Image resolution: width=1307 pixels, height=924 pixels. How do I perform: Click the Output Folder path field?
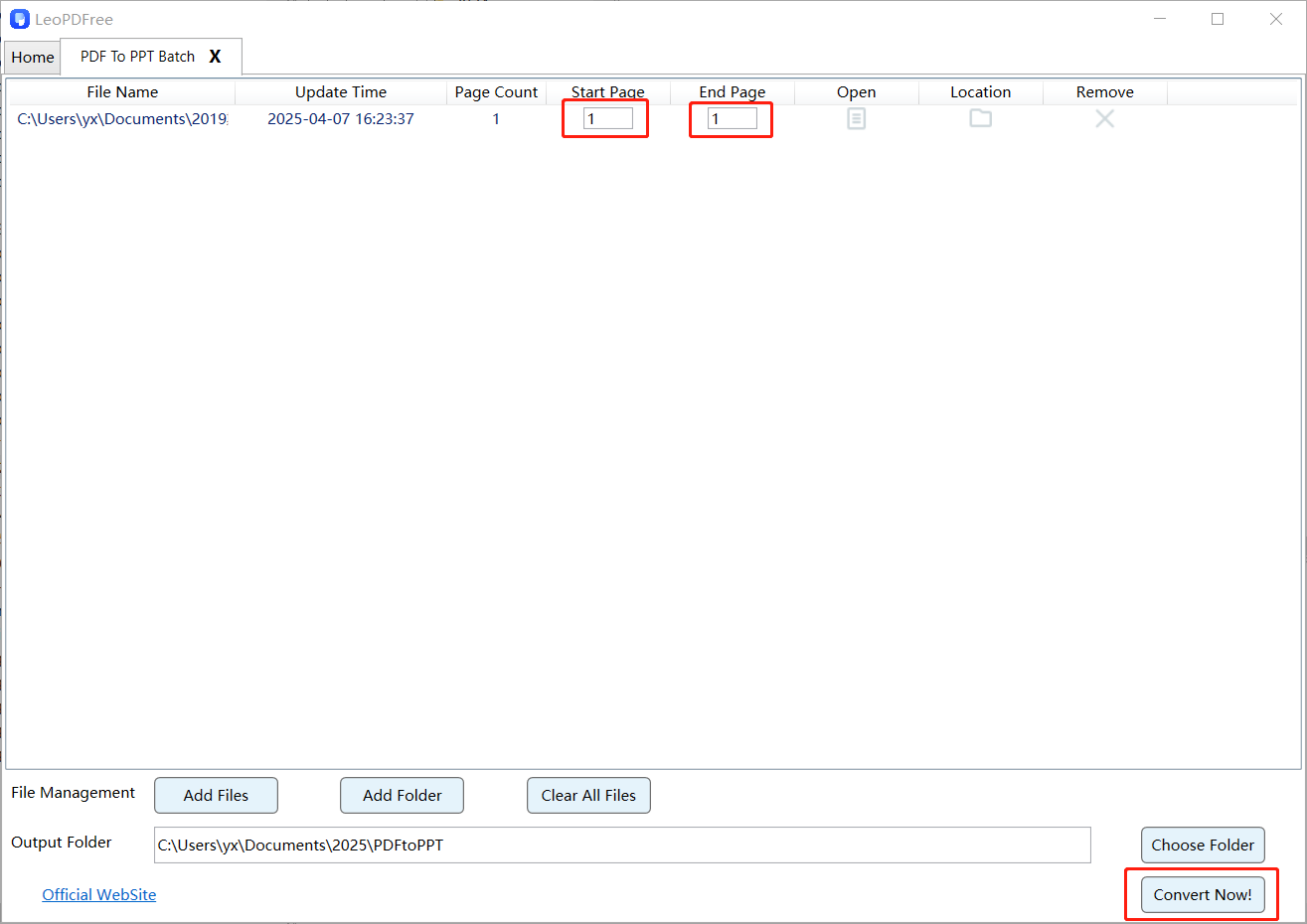click(621, 845)
